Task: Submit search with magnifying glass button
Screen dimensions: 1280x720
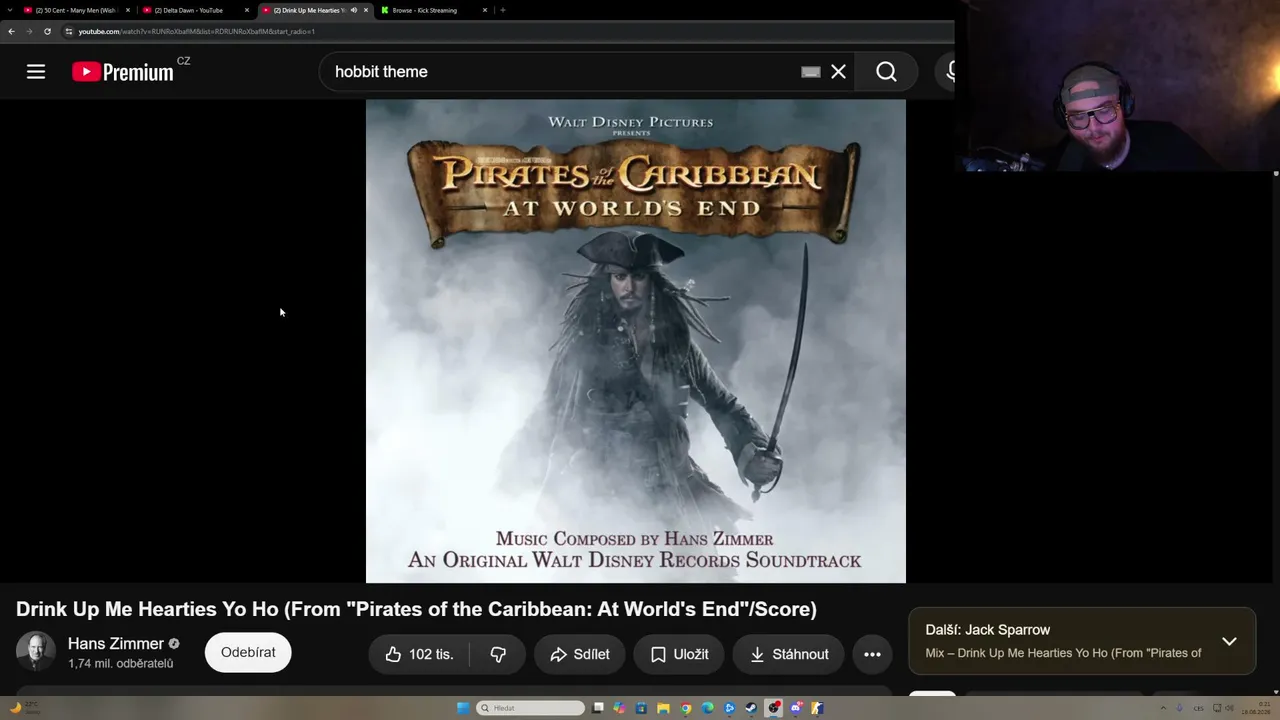Action: (886, 71)
